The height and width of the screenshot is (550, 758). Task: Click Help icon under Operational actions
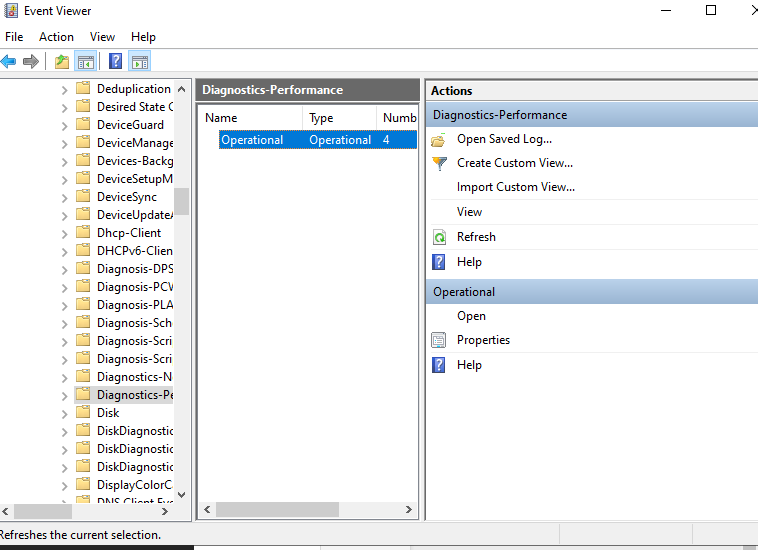(438, 365)
